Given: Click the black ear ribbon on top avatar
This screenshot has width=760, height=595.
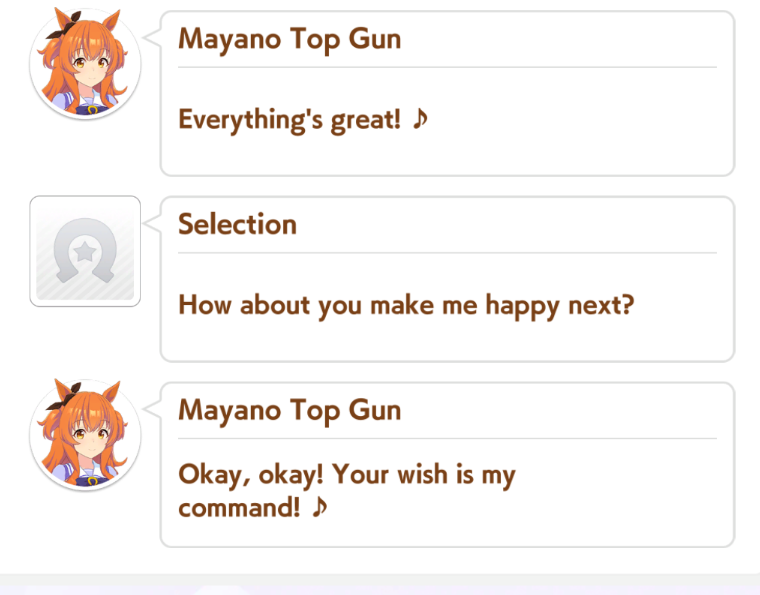Looking at the screenshot, I should coord(64,27).
